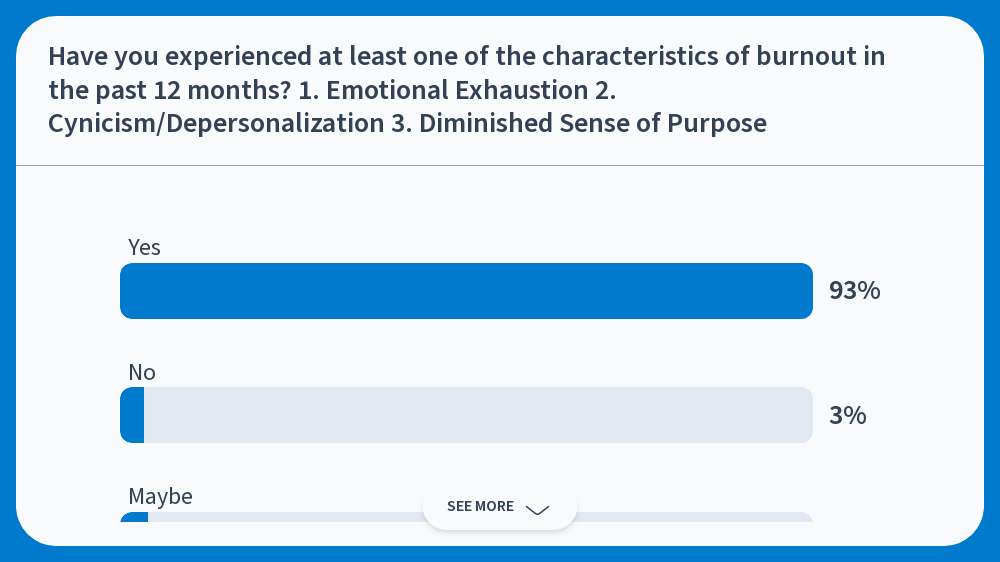Expand results with the down chevron
1000x562 pixels.
point(537,509)
